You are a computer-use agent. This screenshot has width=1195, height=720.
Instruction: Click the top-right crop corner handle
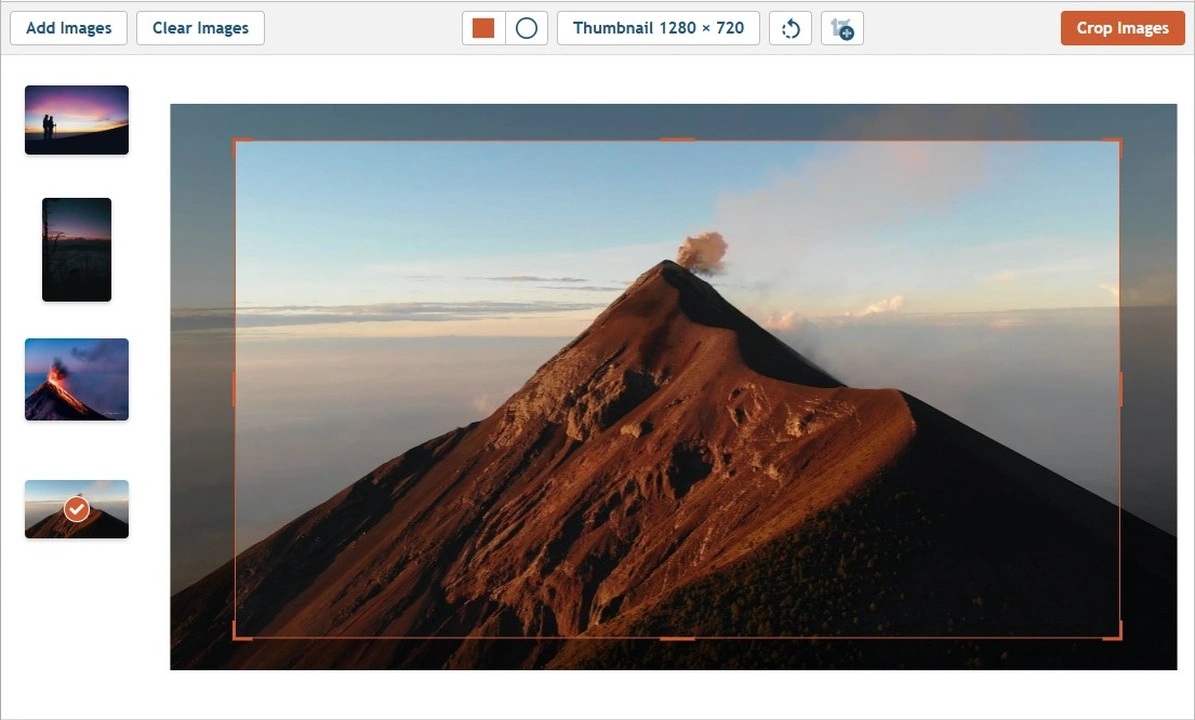1119,141
